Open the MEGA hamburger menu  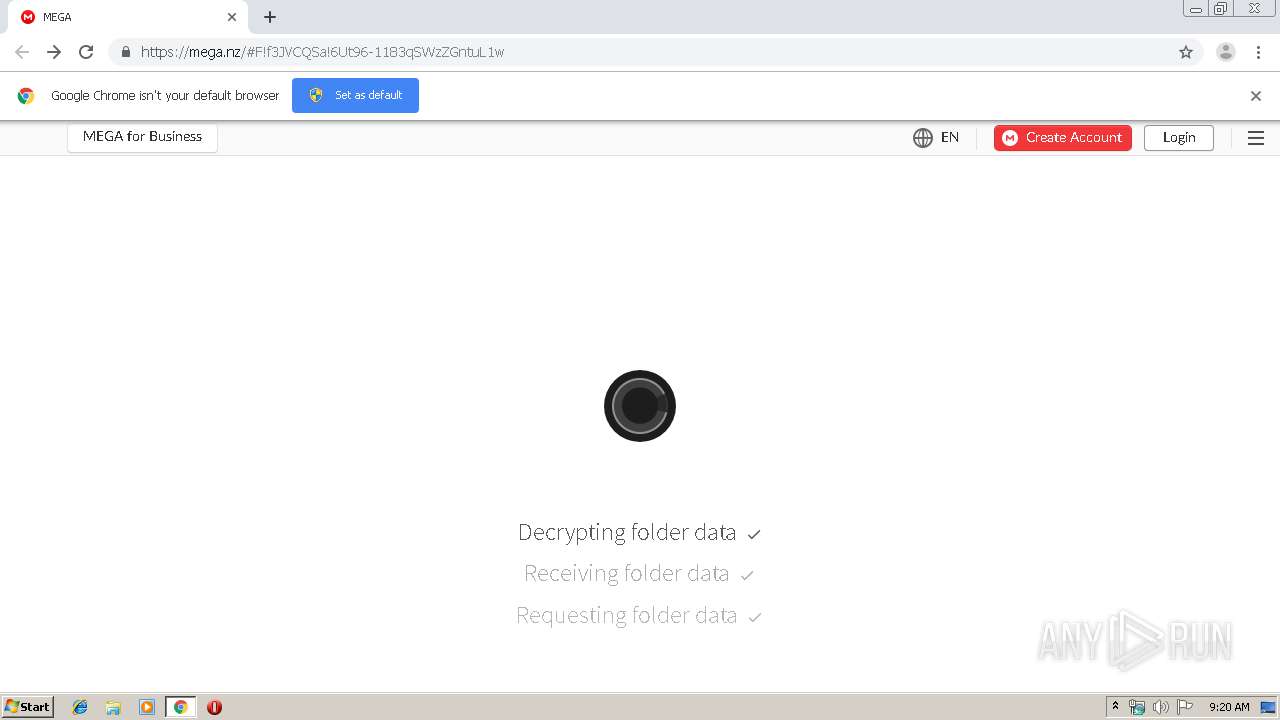point(1256,138)
